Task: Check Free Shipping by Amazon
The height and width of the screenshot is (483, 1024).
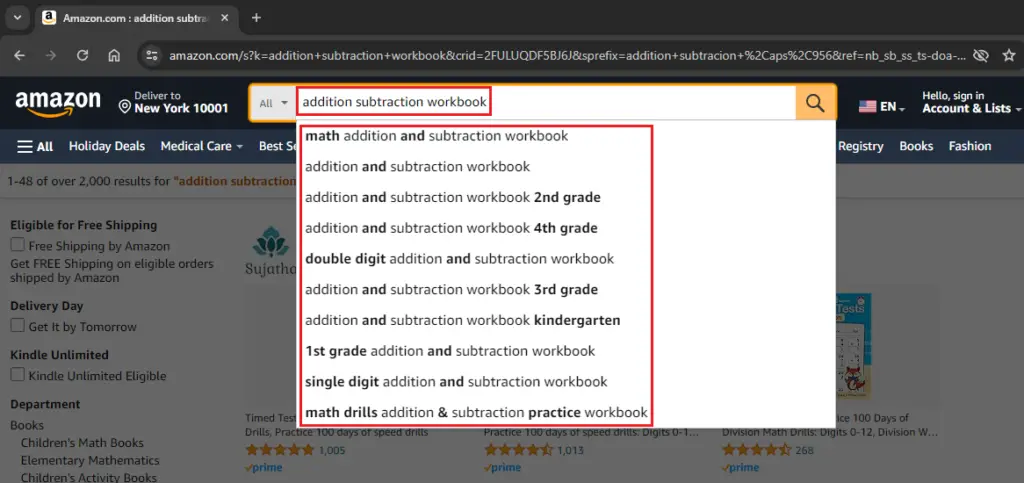Action: coord(18,245)
